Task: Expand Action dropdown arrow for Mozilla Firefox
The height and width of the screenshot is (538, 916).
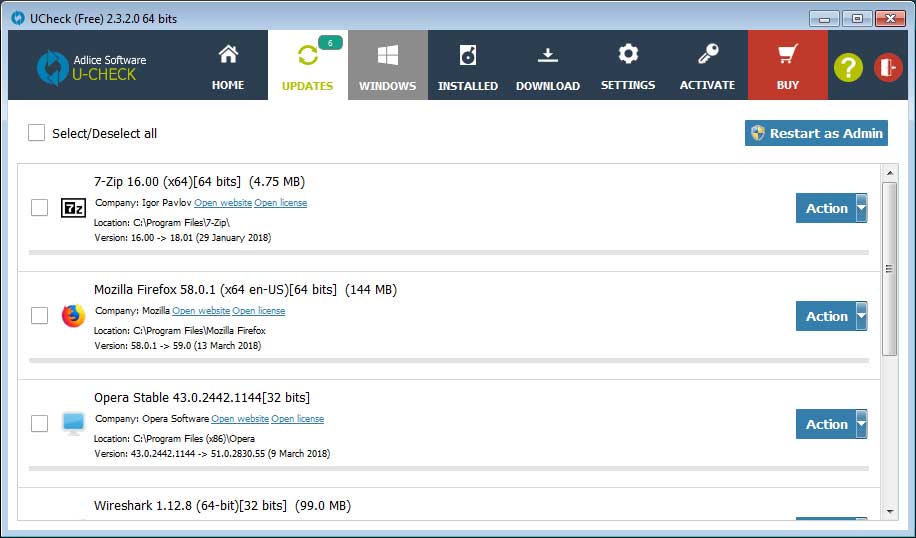Action: tap(862, 316)
